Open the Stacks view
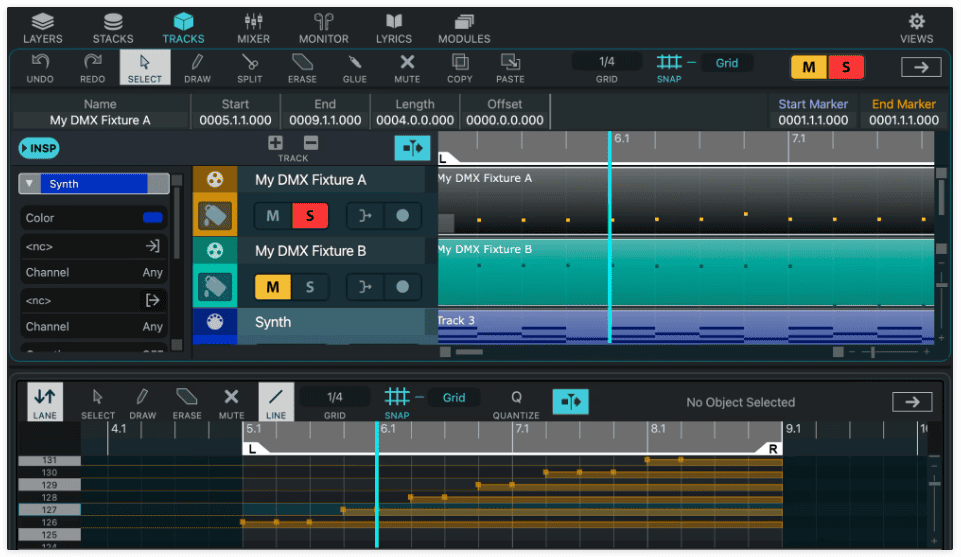 click(x=113, y=29)
